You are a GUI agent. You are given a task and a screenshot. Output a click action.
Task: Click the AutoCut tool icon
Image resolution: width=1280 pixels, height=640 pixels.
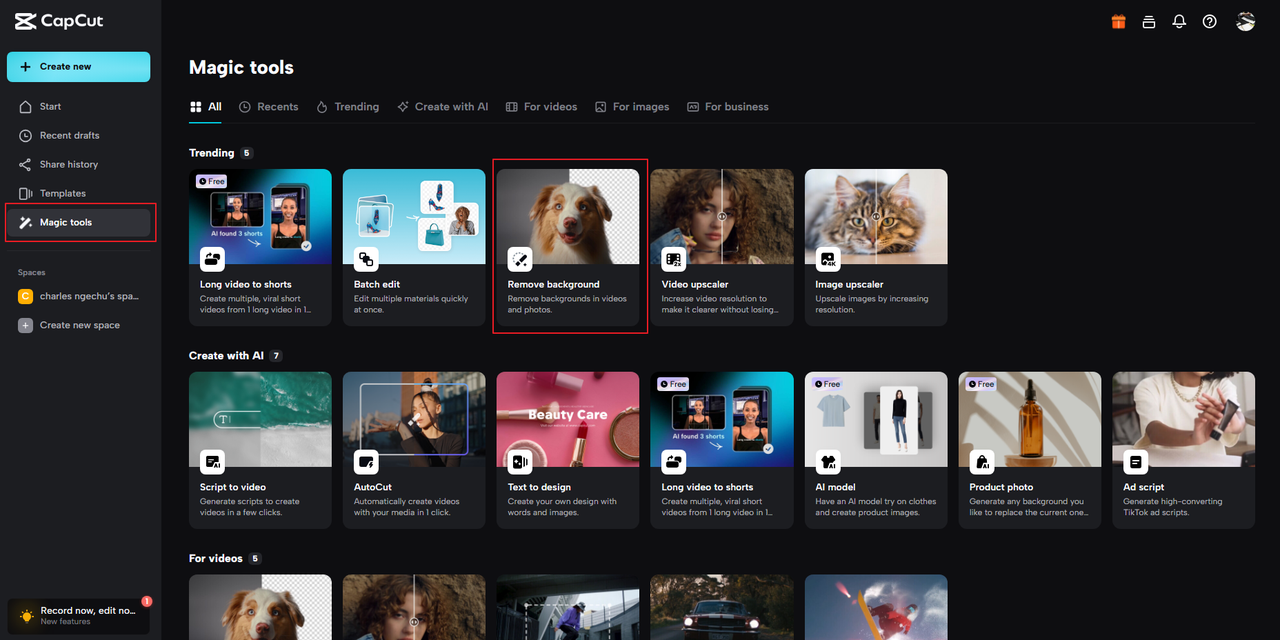[366, 462]
